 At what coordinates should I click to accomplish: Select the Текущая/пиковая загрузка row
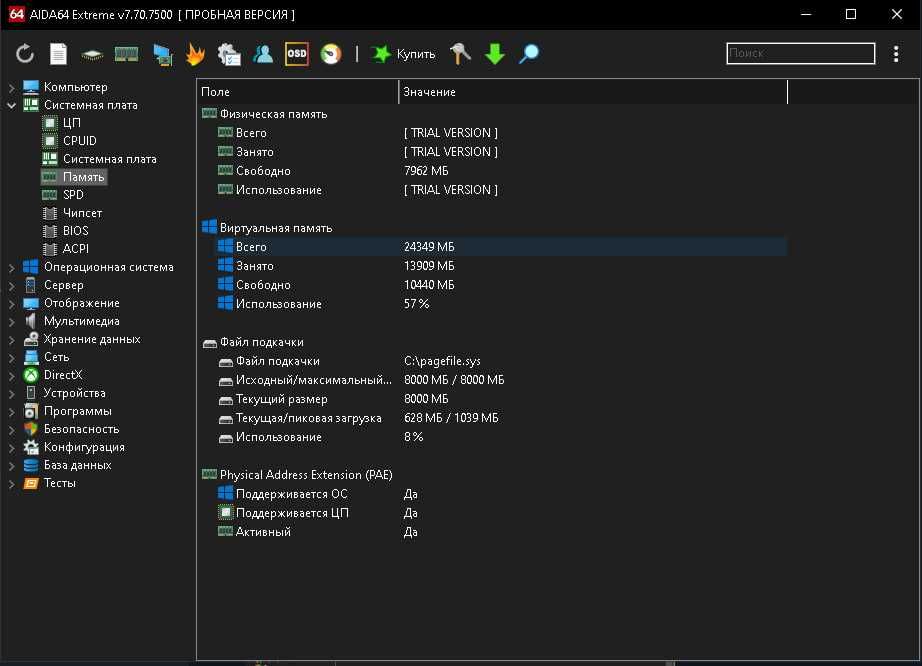(x=493, y=418)
